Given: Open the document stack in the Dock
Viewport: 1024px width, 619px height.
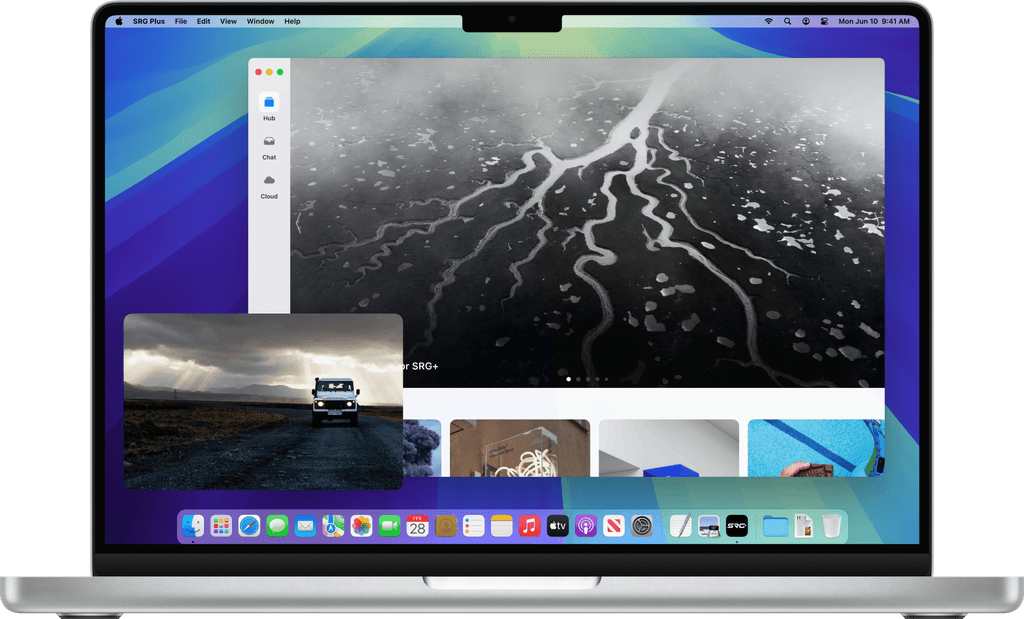Looking at the screenshot, I should click(x=803, y=526).
